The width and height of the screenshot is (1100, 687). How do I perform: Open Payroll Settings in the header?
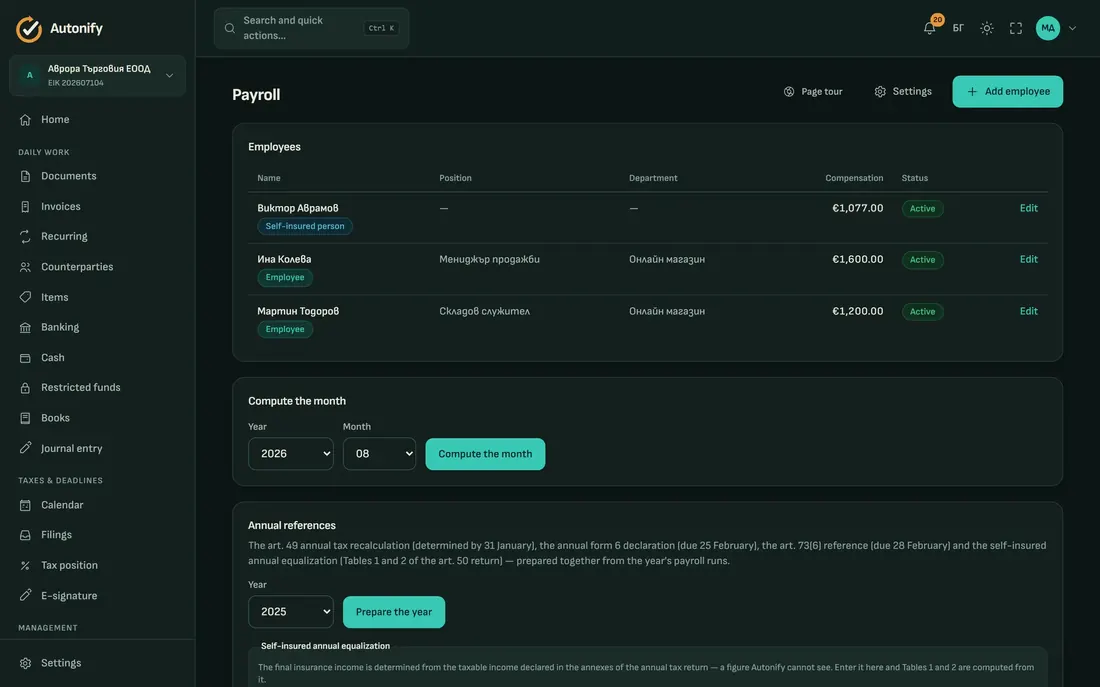click(x=903, y=91)
